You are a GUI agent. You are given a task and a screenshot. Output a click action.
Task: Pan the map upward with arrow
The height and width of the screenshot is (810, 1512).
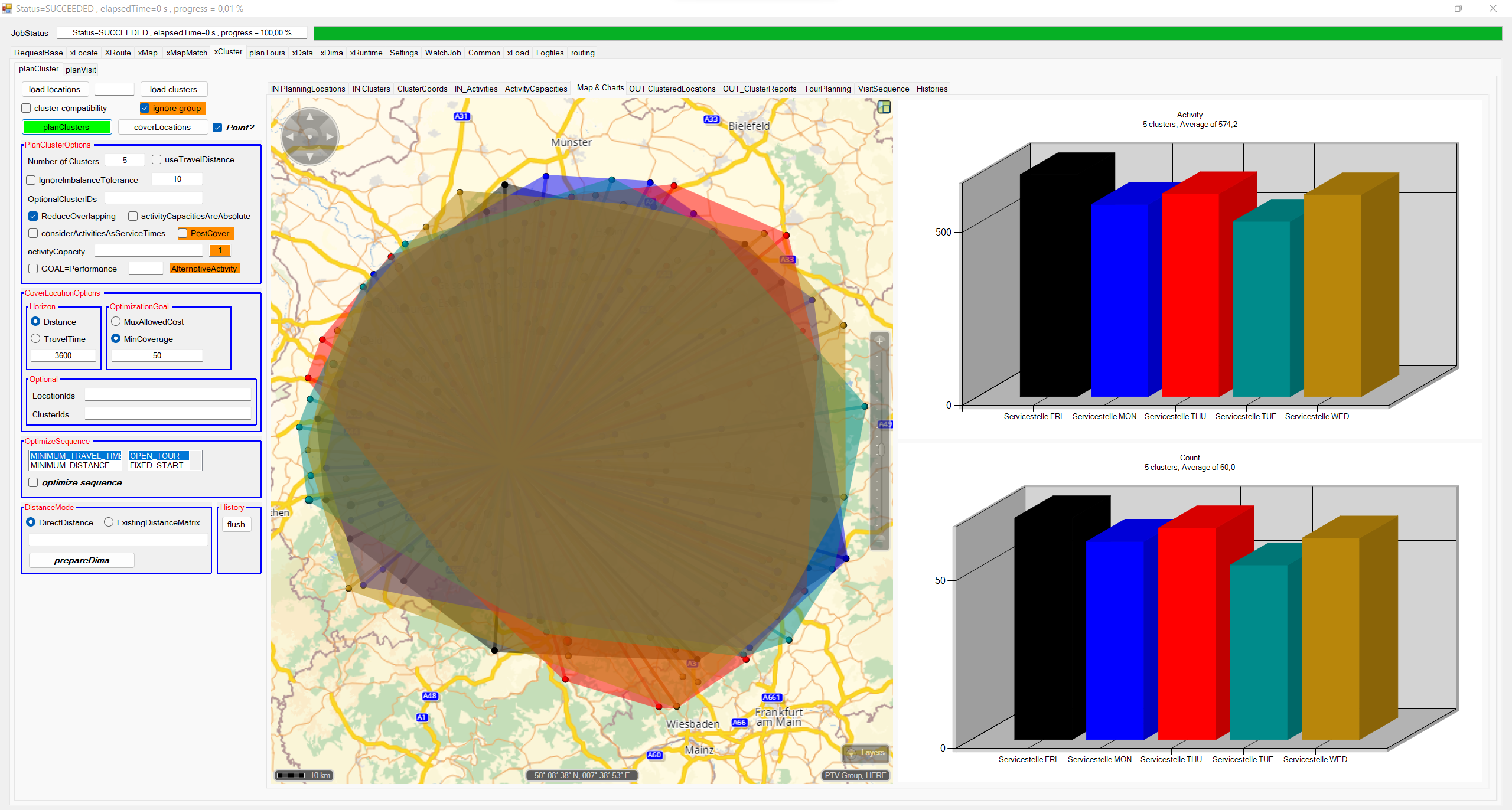click(309, 117)
